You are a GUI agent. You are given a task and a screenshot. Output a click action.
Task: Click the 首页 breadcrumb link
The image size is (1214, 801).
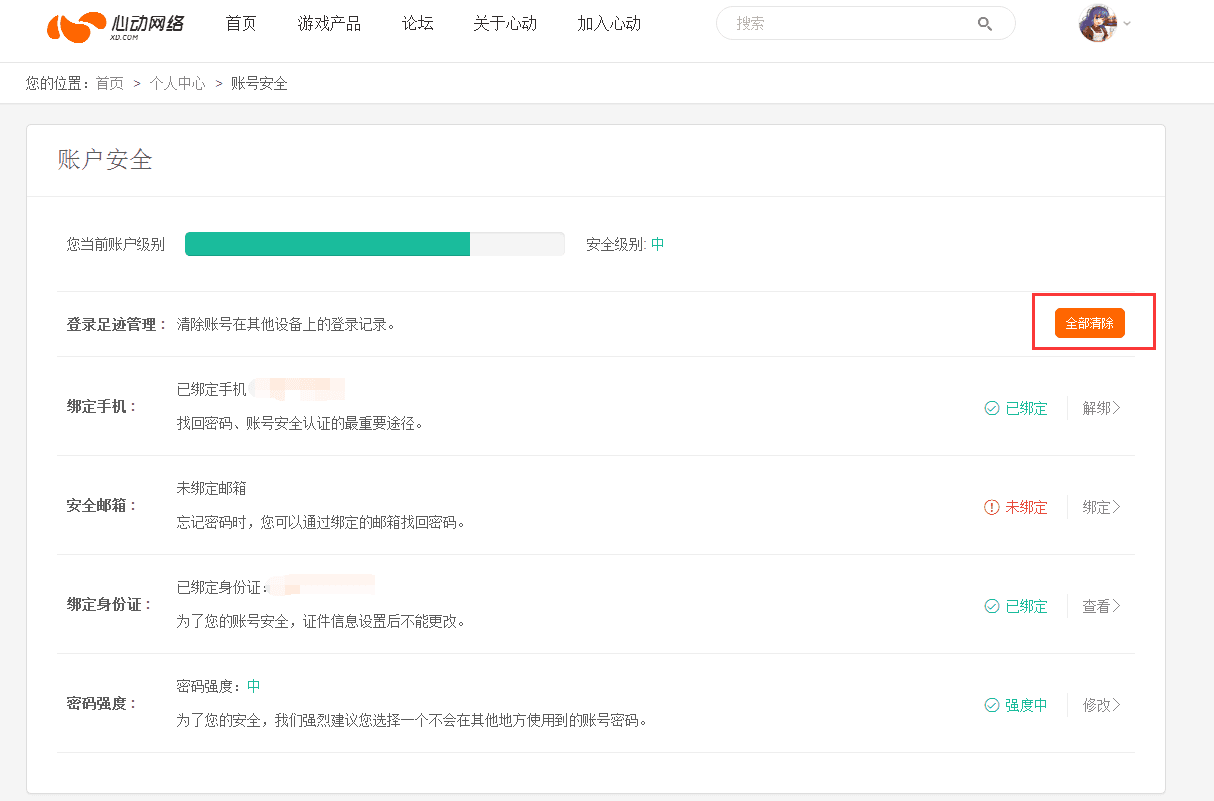point(110,84)
